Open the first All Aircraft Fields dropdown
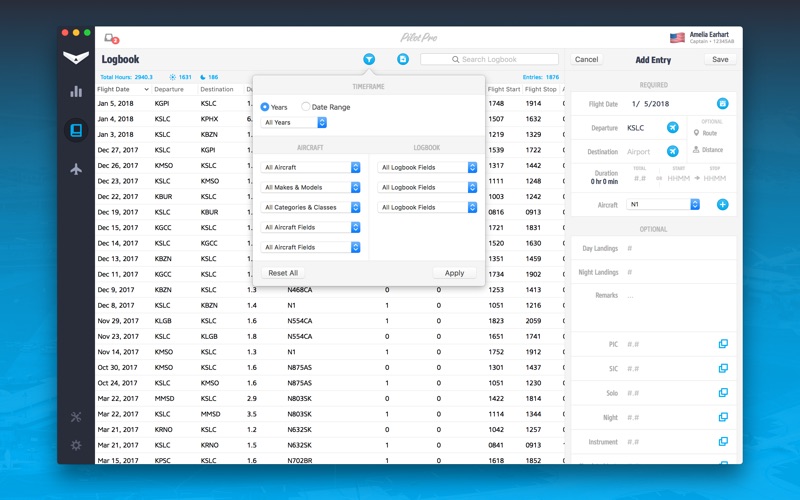The image size is (800, 500). pyautogui.click(x=311, y=227)
